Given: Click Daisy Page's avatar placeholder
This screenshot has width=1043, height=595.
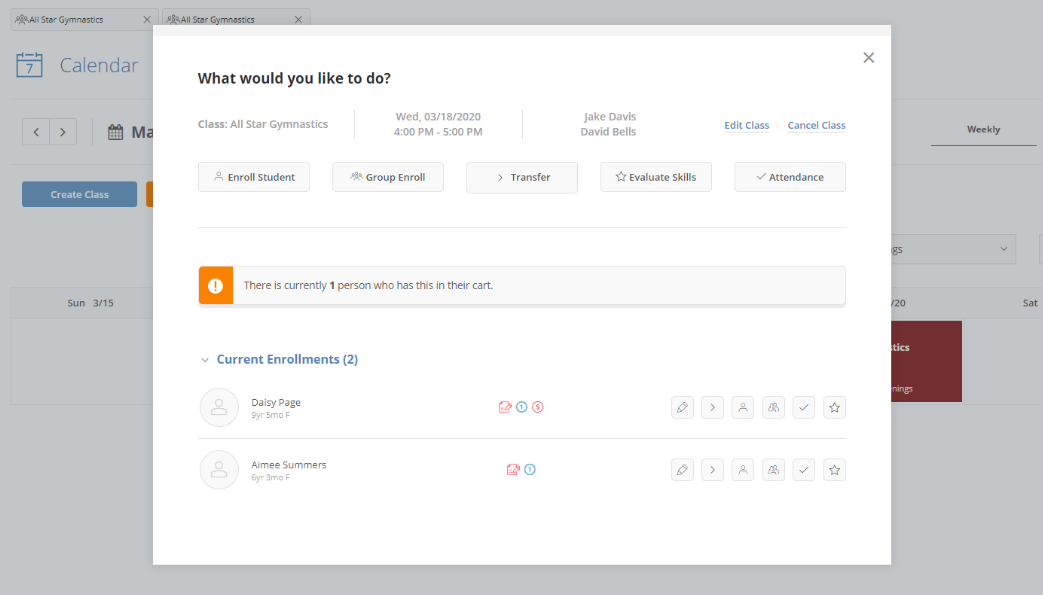Looking at the screenshot, I should 219,407.
